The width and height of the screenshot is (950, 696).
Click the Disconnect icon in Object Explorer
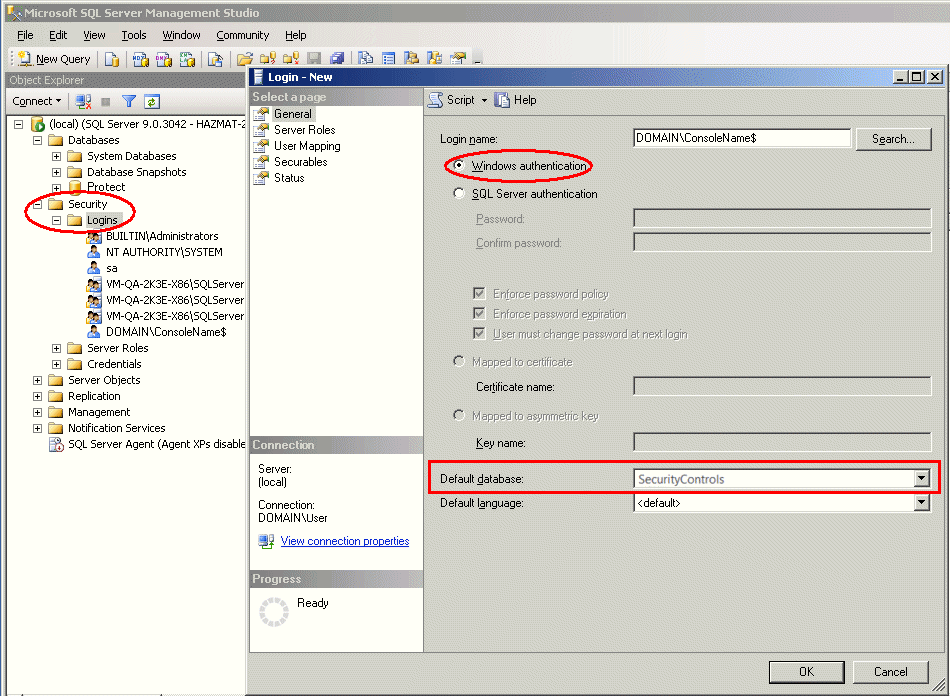click(x=83, y=101)
